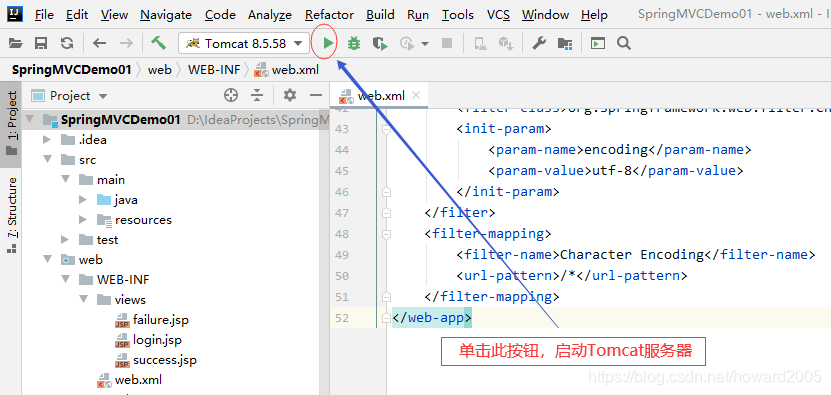The height and width of the screenshot is (395, 831).
Task: Open the Navigate menu
Action: [166, 15]
